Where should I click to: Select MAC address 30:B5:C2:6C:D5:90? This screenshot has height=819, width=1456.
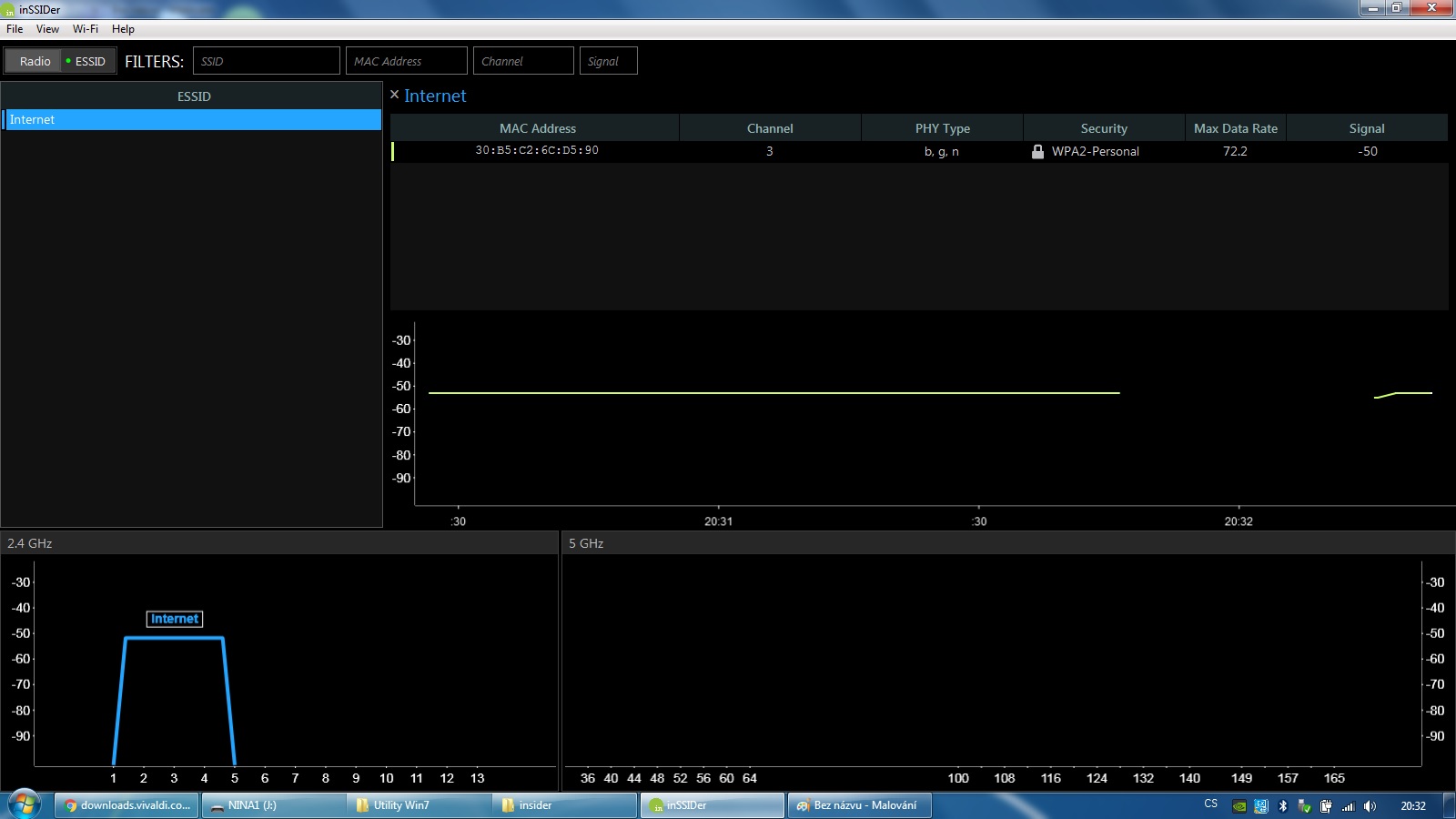[537, 150]
